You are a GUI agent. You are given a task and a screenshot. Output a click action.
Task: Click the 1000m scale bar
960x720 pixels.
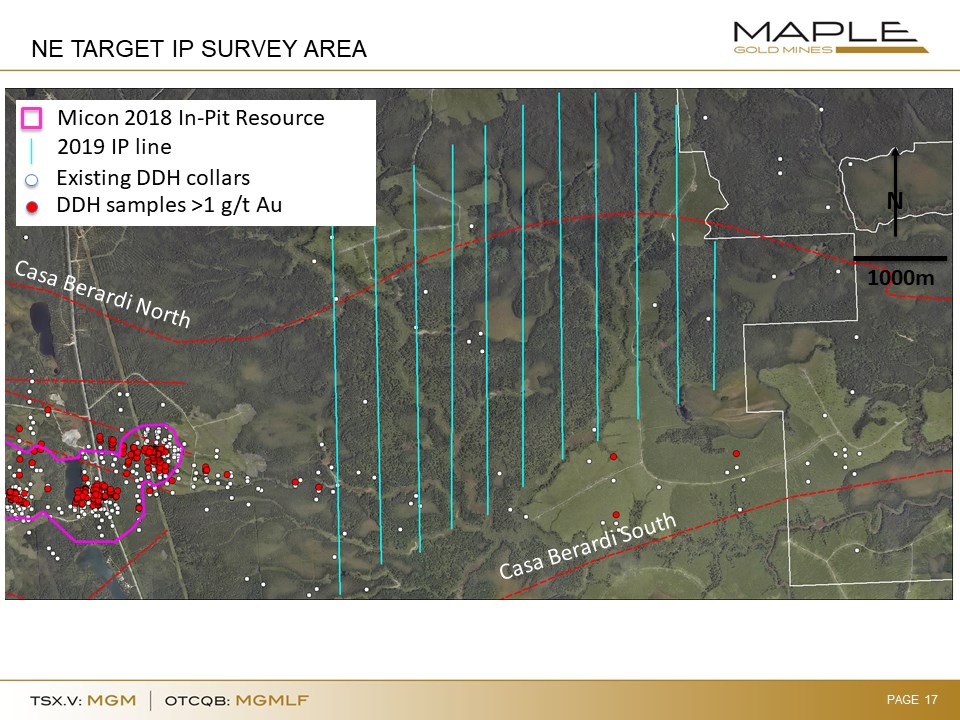[x=900, y=258]
